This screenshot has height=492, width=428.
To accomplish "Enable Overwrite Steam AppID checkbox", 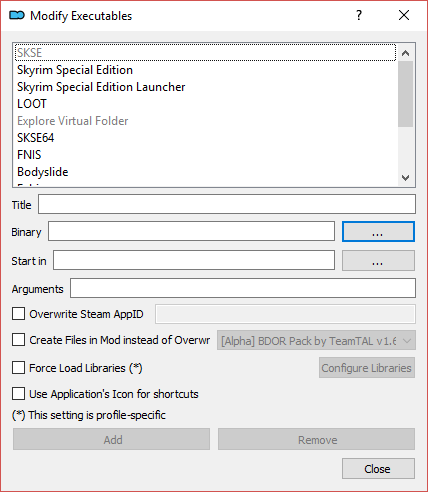I will pyautogui.click(x=18, y=314).
